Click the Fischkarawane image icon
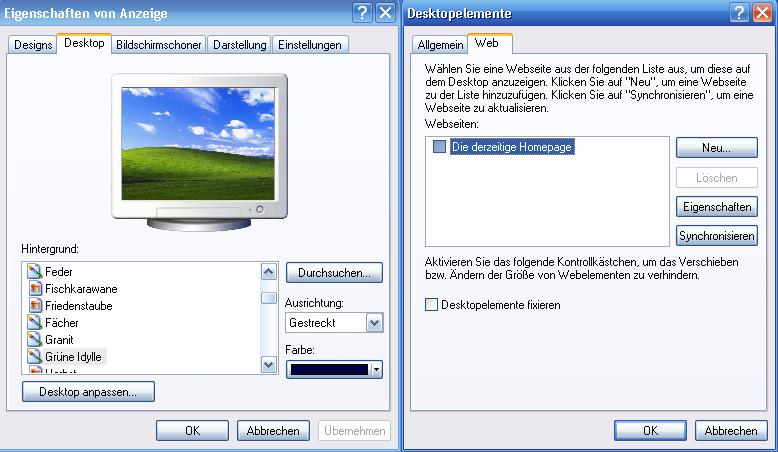This screenshot has width=778, height=452. pyautogui.click(x=34, y=289)
